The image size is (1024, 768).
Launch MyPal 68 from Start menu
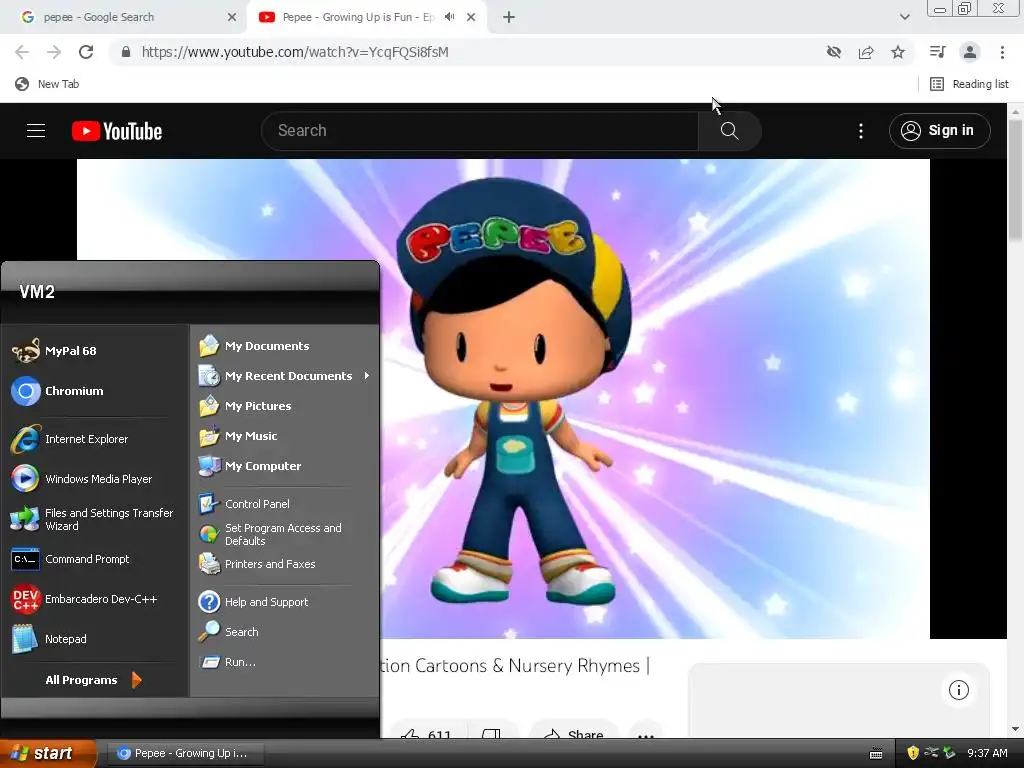pos(95,351)
